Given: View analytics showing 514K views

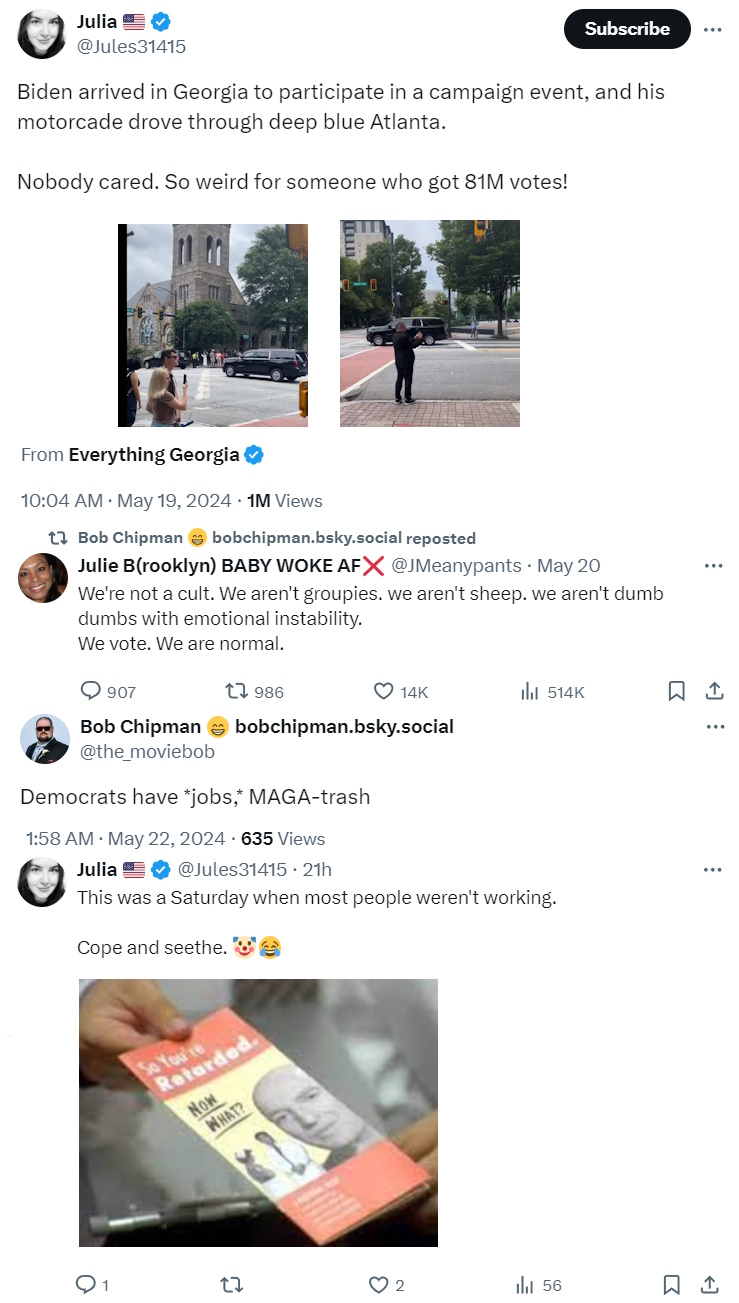Looking at the screenshot, I should click(530, 691).
